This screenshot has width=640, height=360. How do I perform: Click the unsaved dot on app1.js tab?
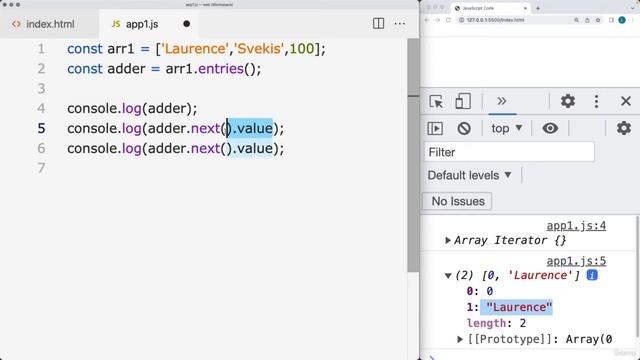[x=187, y=24]
